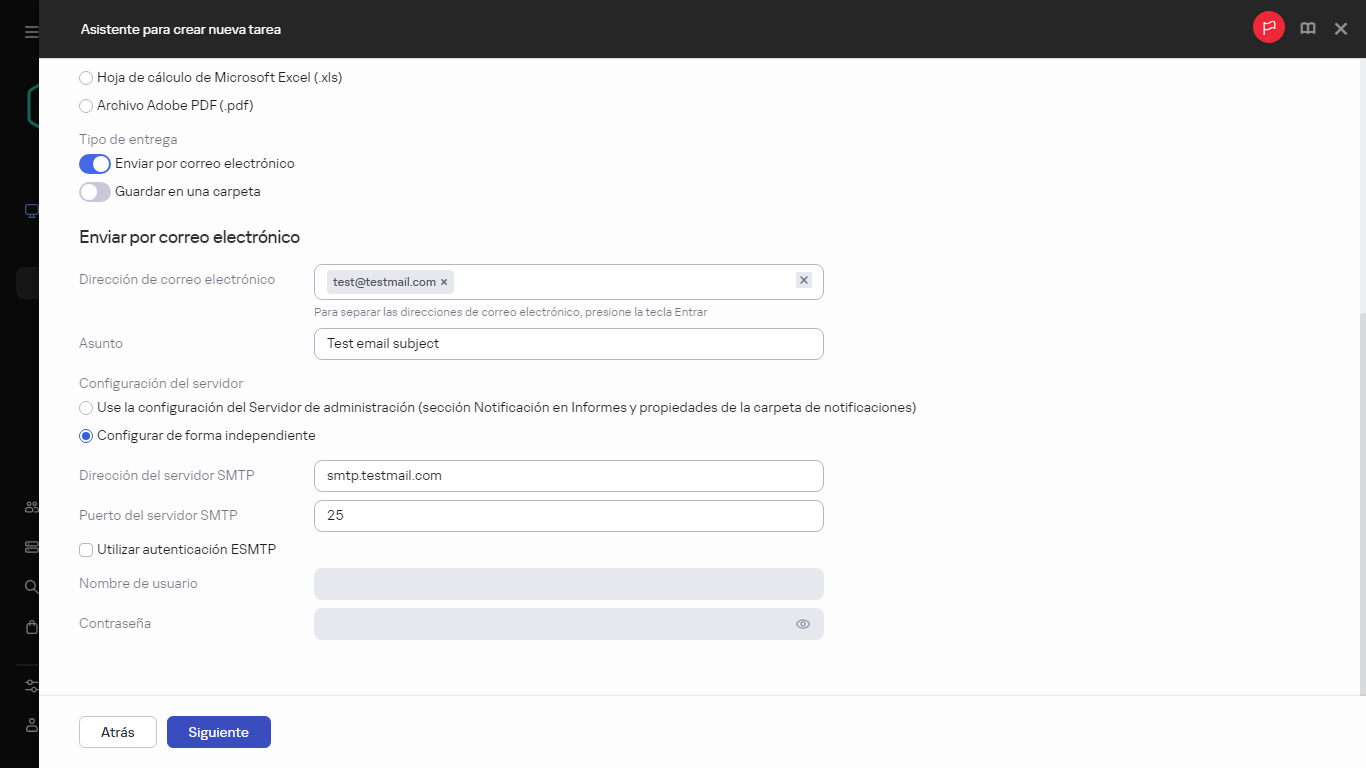Enable the Guardar en una carpeta toggle
This screenshot has width=1366, height=768.
click(94, 191)
